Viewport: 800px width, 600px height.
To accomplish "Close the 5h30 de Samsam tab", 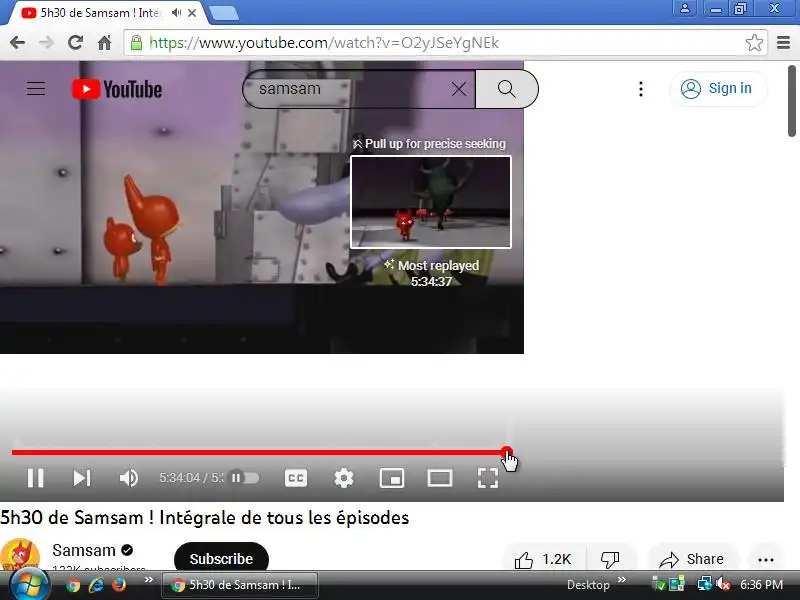I will (x=192, y=13).
